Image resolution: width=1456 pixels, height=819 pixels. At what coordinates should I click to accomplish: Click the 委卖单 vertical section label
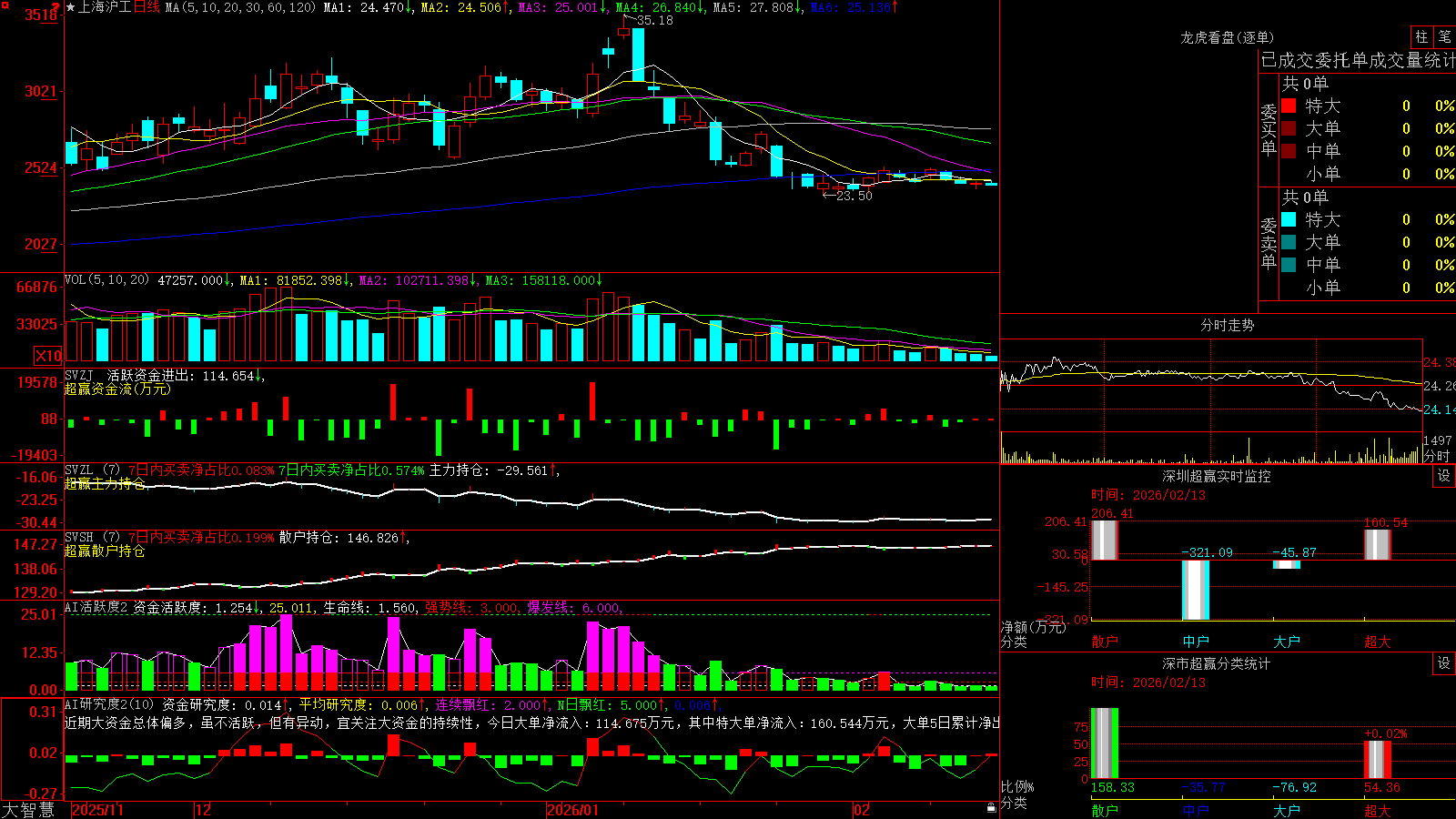(x=1269, y=243)
